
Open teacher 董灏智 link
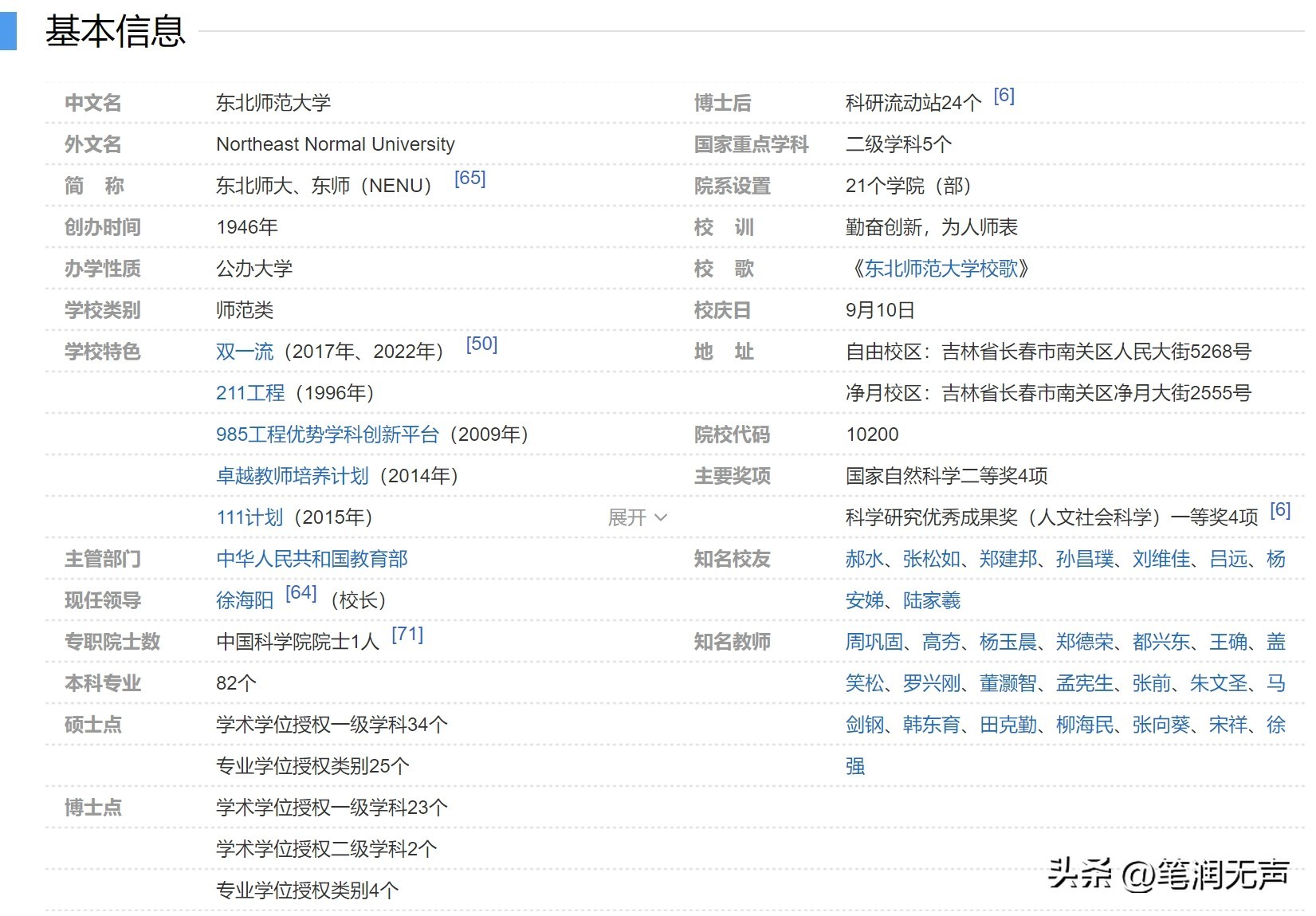coord(1008,683)
